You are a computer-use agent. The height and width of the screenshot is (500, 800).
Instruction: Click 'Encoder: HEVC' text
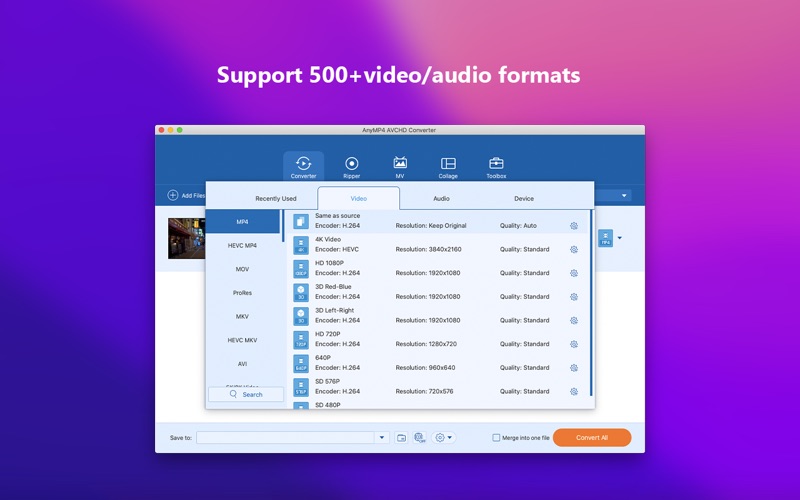(x=337, y=249)
